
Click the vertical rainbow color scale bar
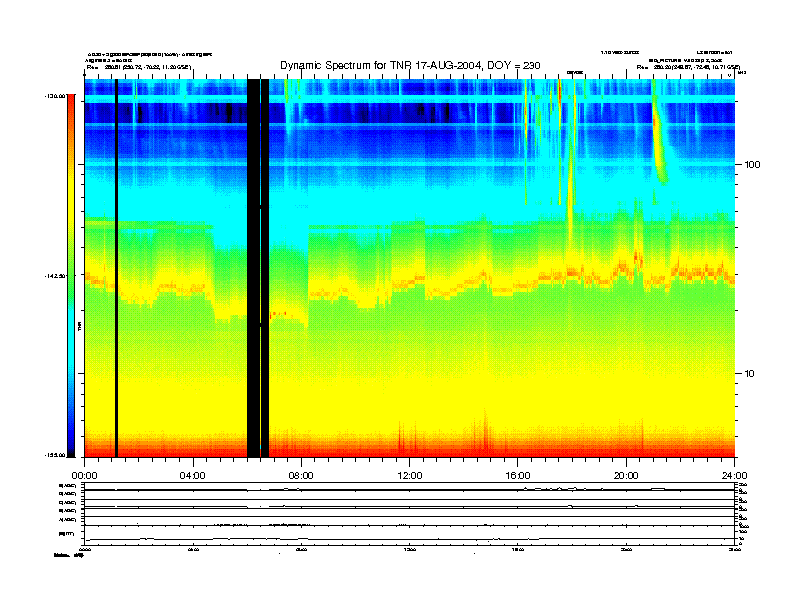pos(71,276)
